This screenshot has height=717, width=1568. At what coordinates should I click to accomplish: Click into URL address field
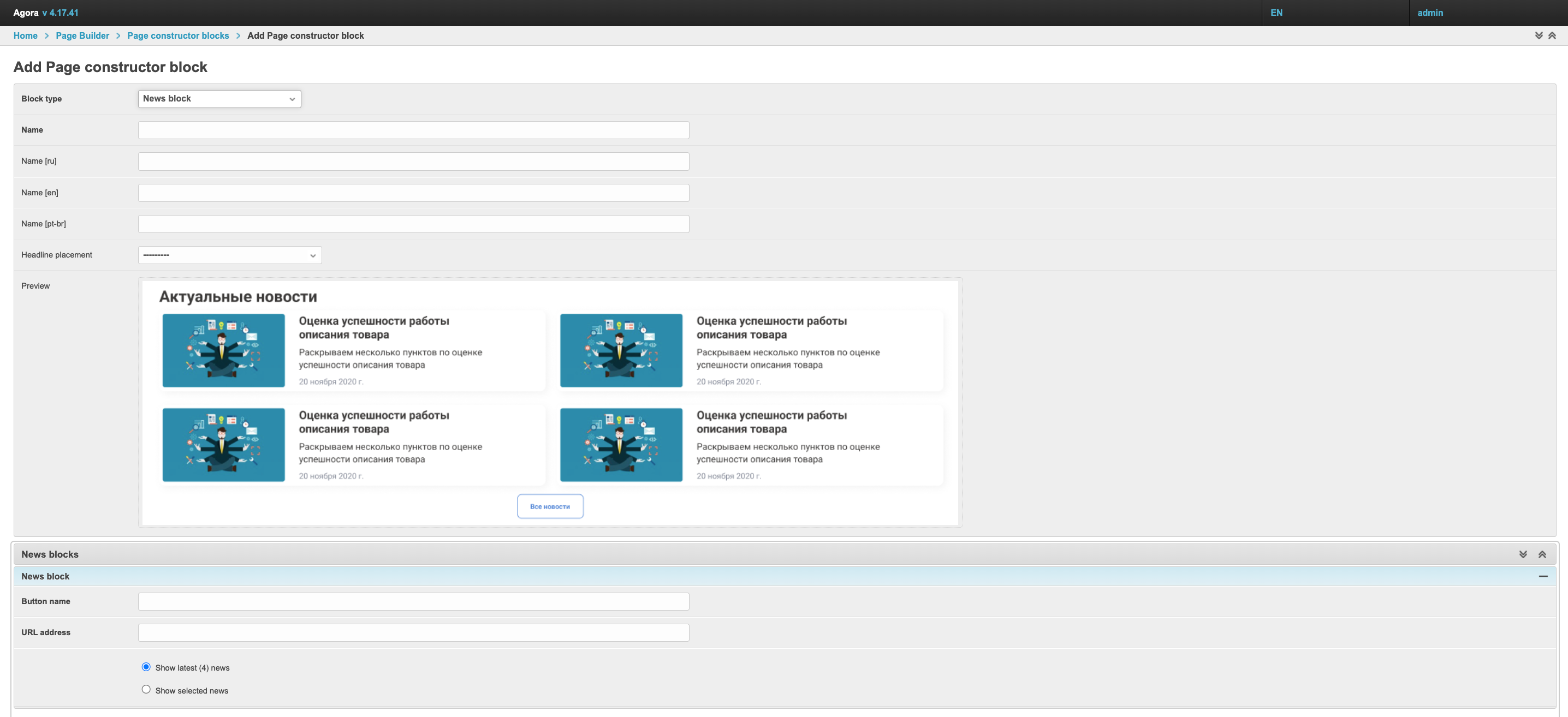[x=413, y=632]
